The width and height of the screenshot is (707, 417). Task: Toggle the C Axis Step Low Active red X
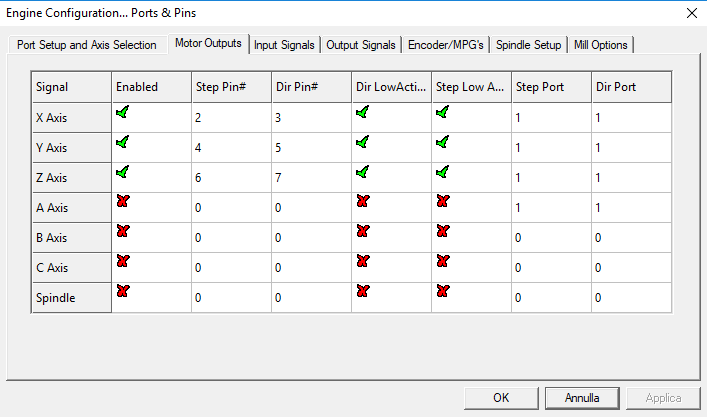pos(443,261)
